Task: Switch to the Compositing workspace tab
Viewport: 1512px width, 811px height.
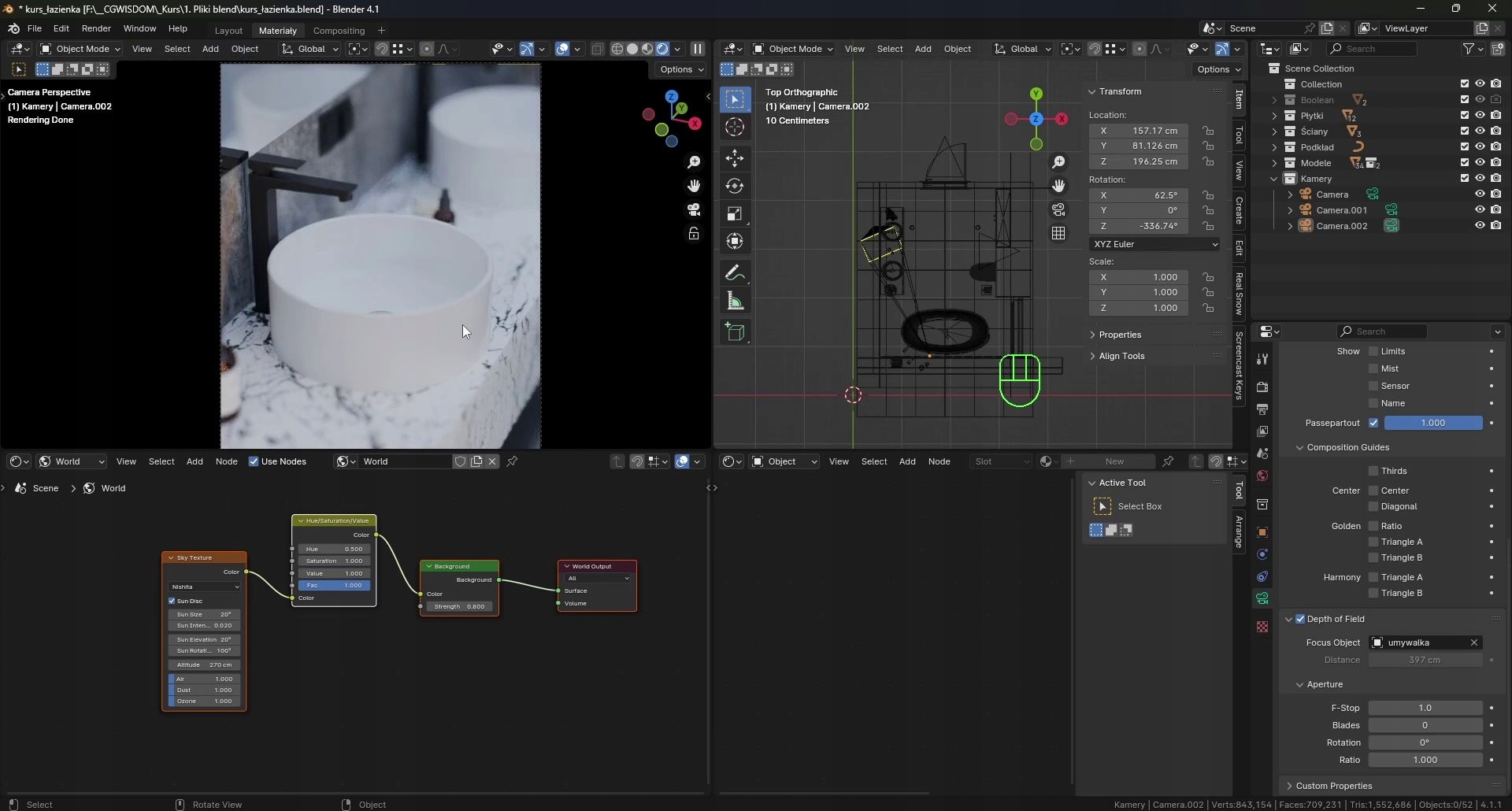Action: [339, 31]
